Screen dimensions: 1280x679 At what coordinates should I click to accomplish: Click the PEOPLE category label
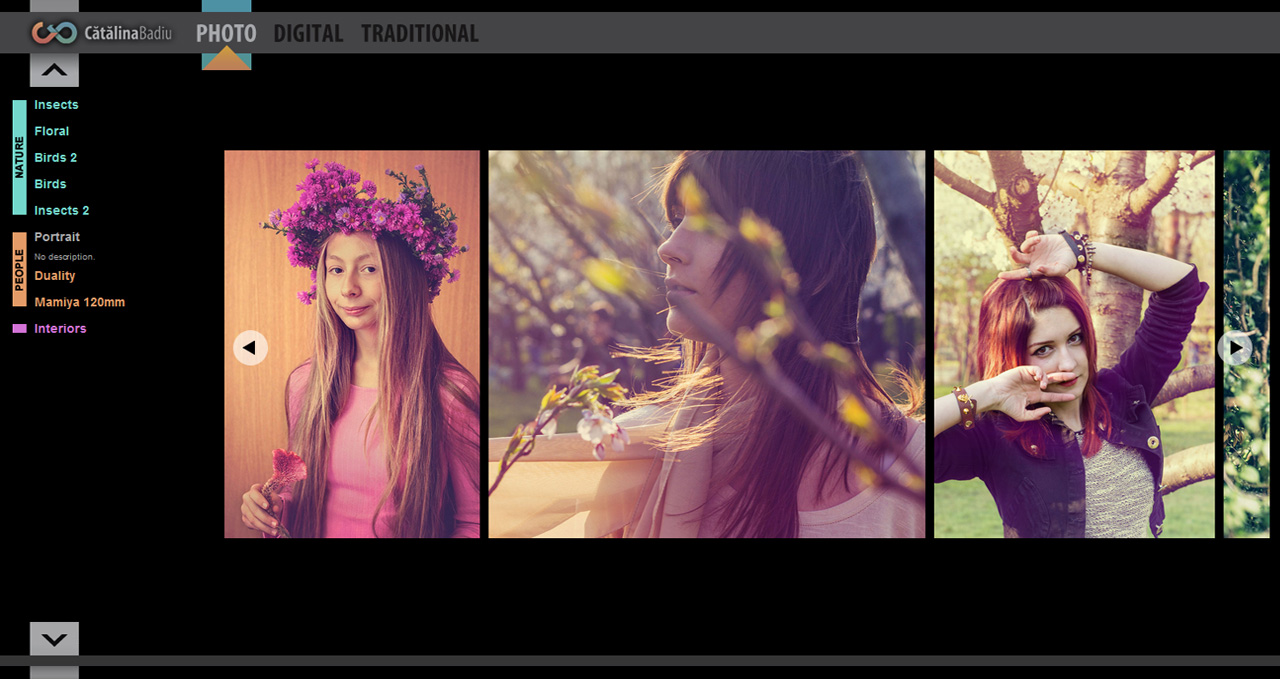coord(19,269)
